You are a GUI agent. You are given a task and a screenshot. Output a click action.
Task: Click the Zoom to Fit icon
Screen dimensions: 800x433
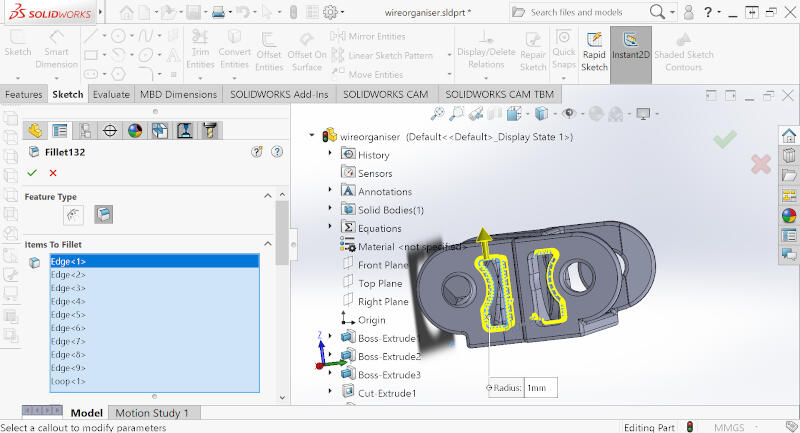point(437,113)
